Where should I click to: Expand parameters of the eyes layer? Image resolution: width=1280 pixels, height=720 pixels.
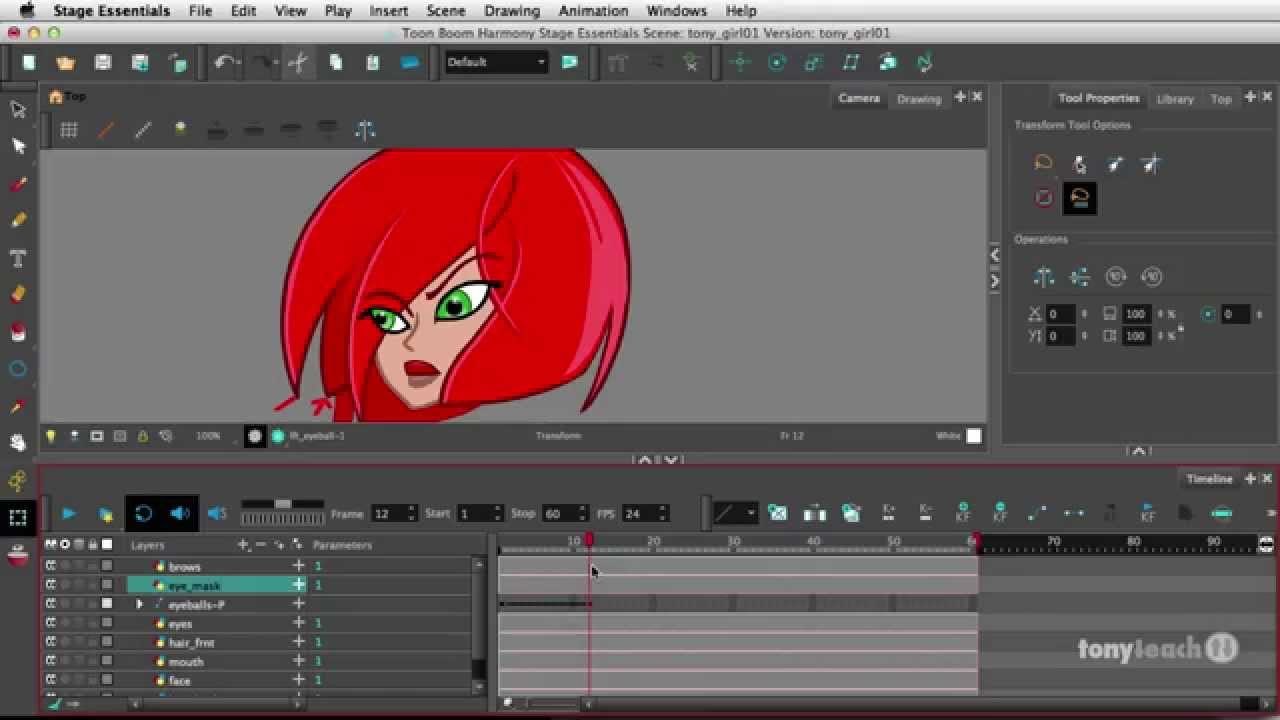(x=298, y=623)
